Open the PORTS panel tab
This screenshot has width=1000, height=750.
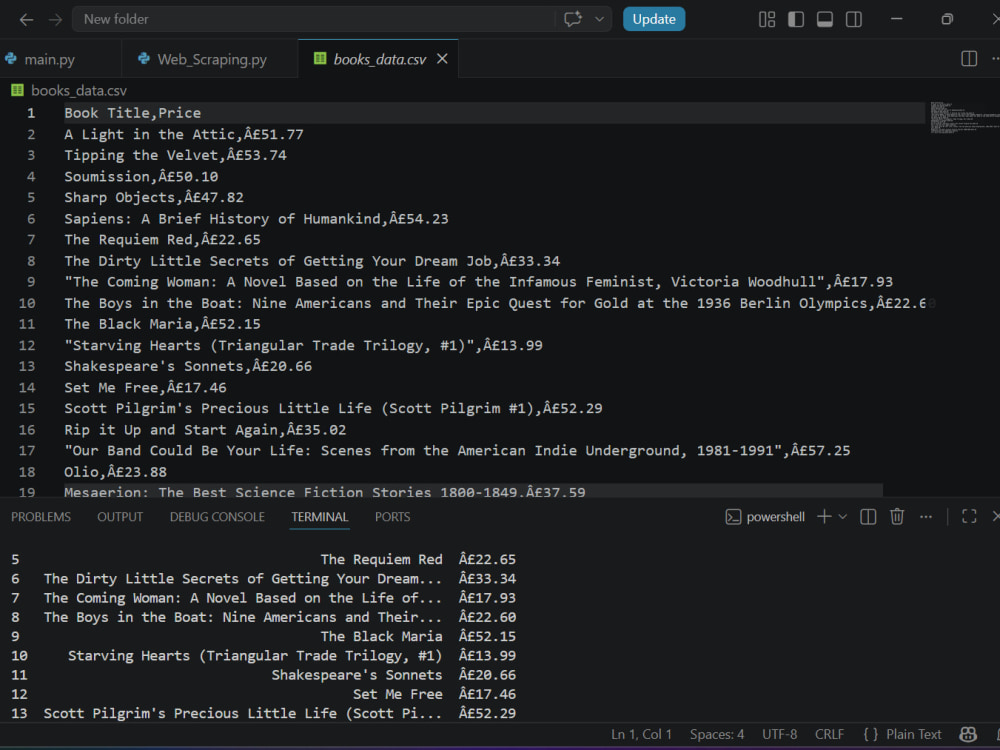[392, 517]
